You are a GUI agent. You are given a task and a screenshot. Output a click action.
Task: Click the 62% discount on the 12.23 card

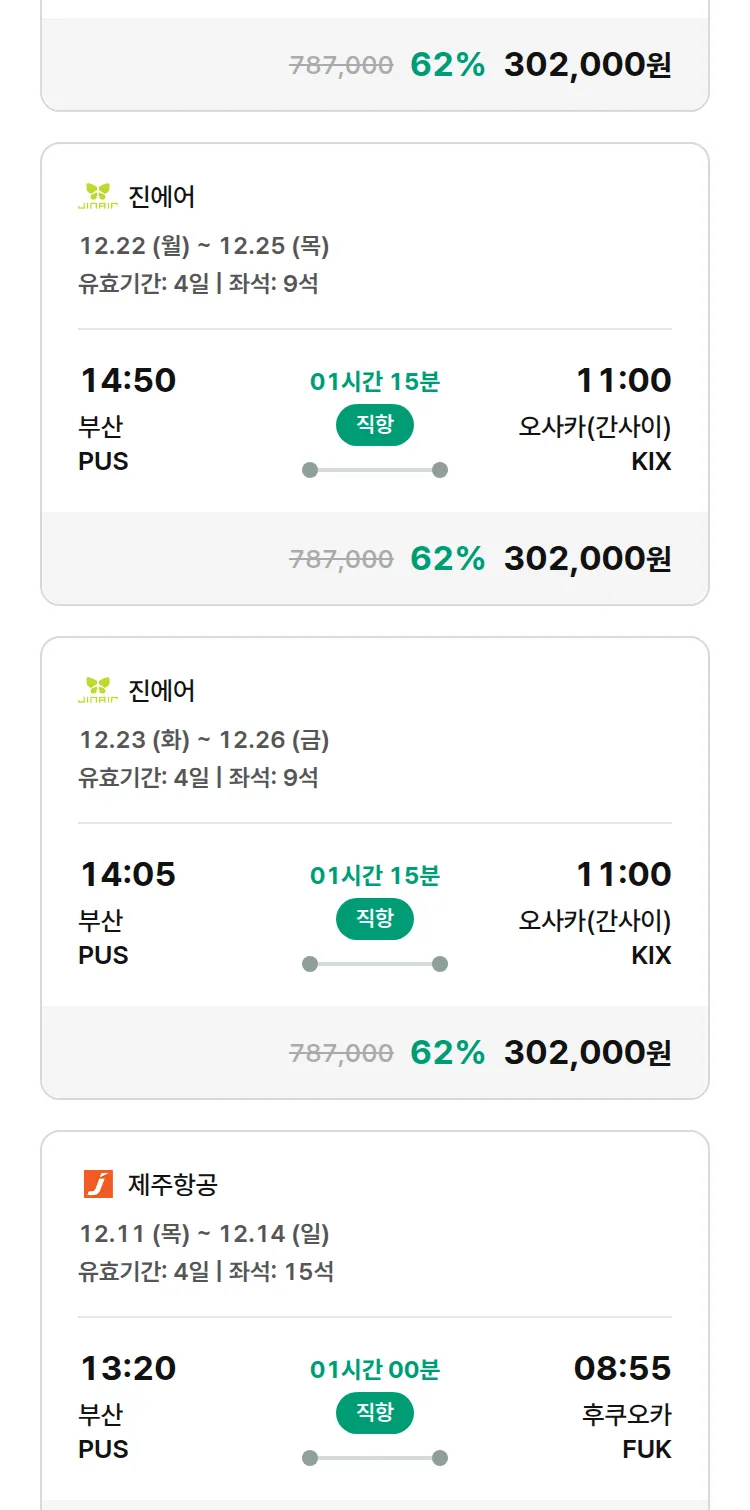[x=447, y=1053]
